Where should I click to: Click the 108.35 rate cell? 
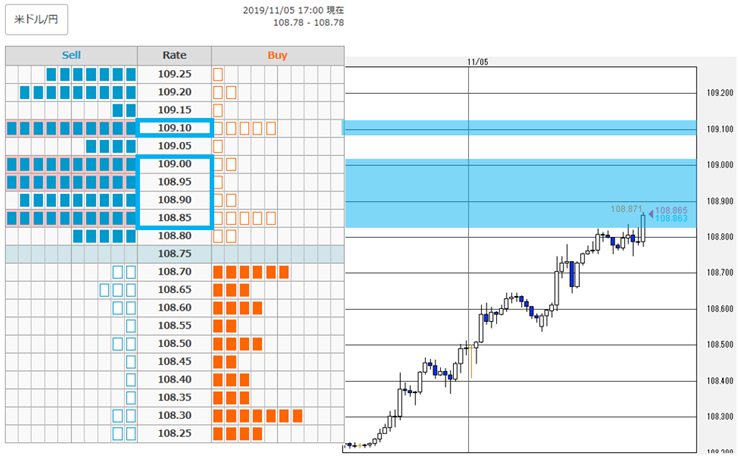(x=175, y=397)
